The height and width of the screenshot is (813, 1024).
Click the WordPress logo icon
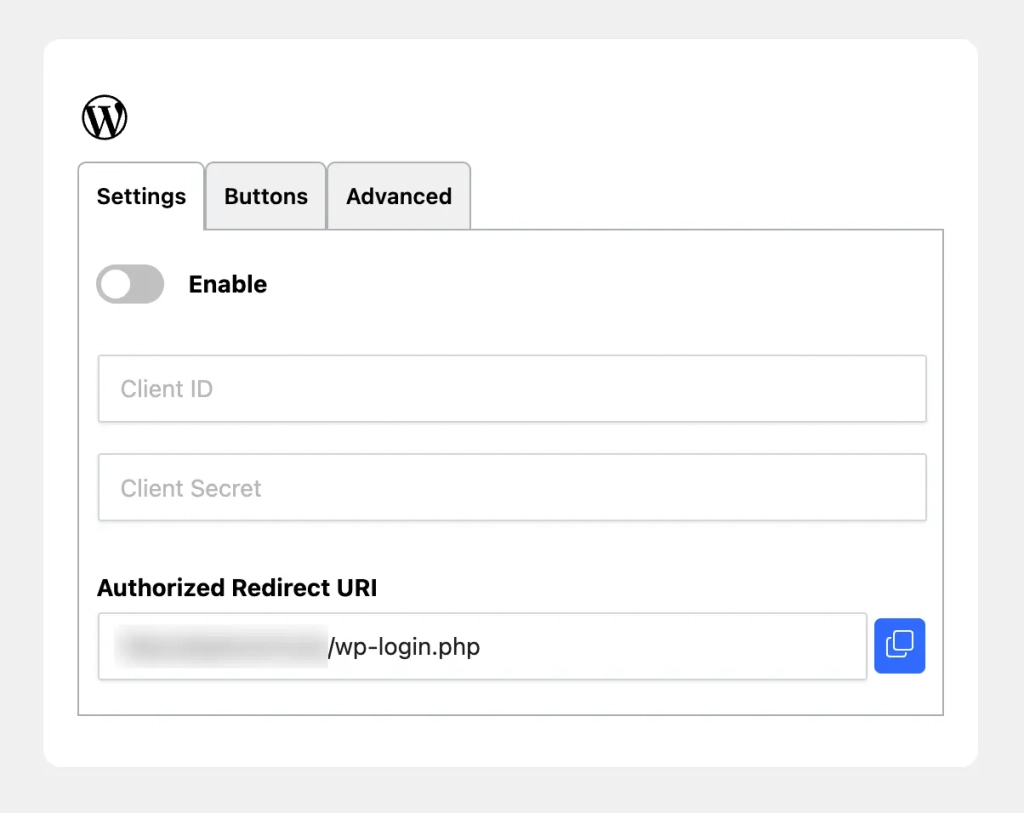[104, 118]
